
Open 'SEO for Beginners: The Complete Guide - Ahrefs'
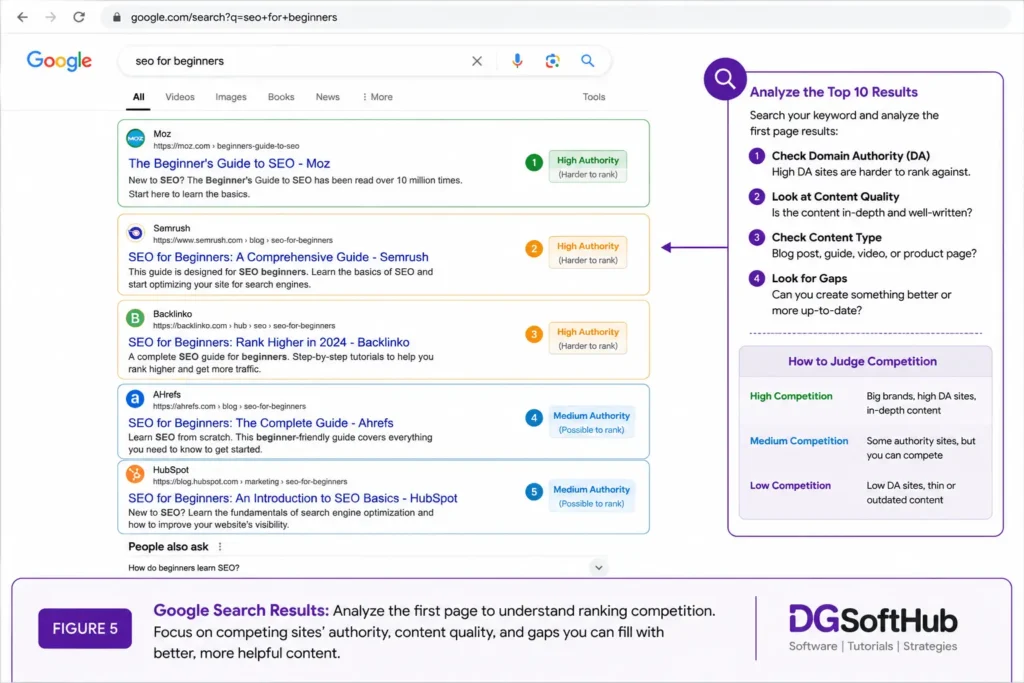261,422
